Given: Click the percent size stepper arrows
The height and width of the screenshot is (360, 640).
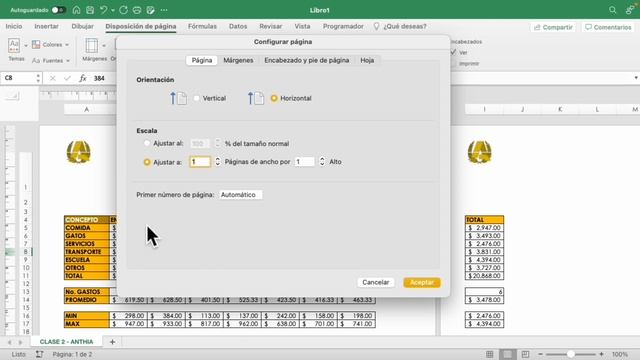Looking at the screenshot, I should coord(218,143).
